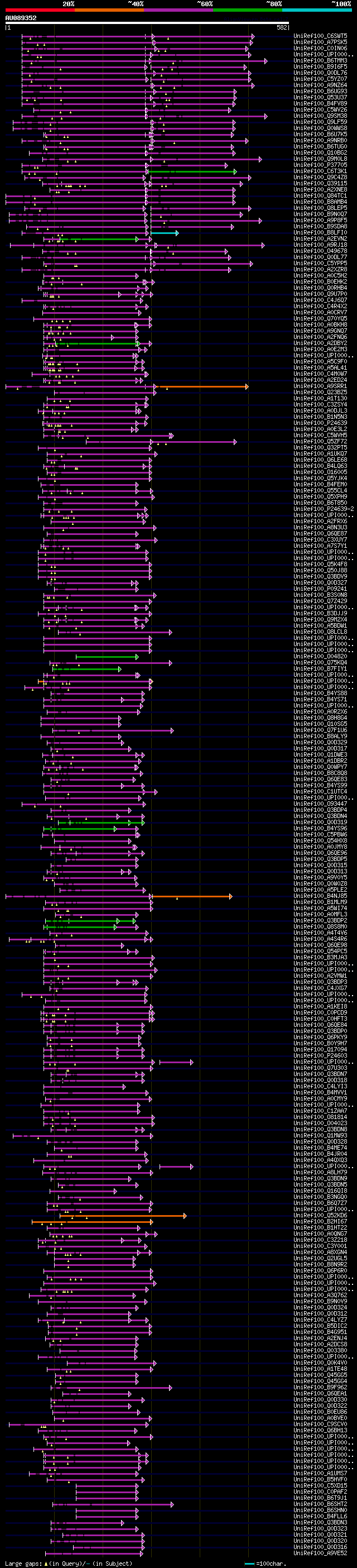Select hit UniRef100_P24639
The image size is (357, 1568).
coord(321,423)
